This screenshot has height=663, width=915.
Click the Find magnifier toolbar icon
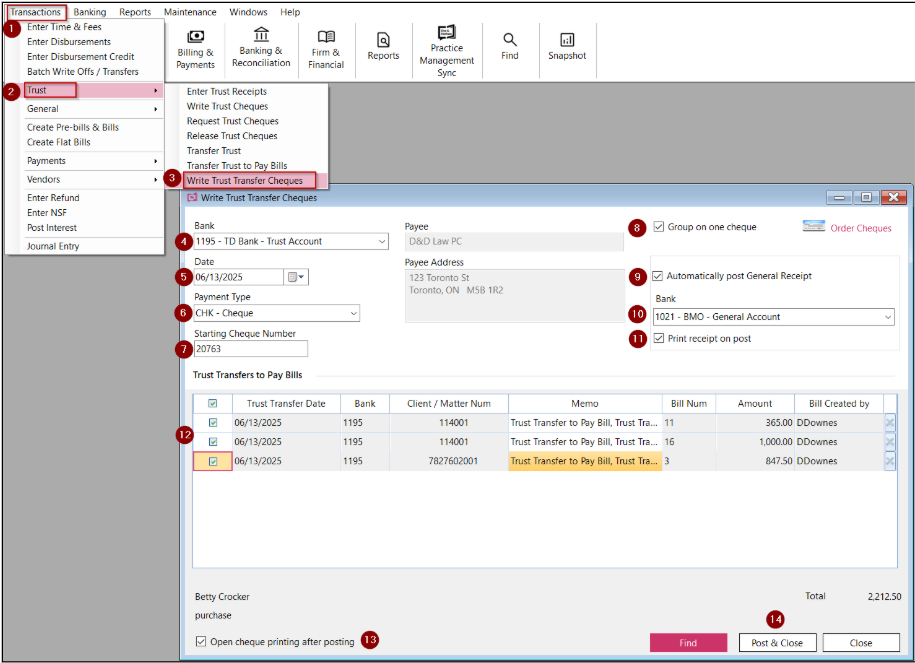tap(510, 46)
